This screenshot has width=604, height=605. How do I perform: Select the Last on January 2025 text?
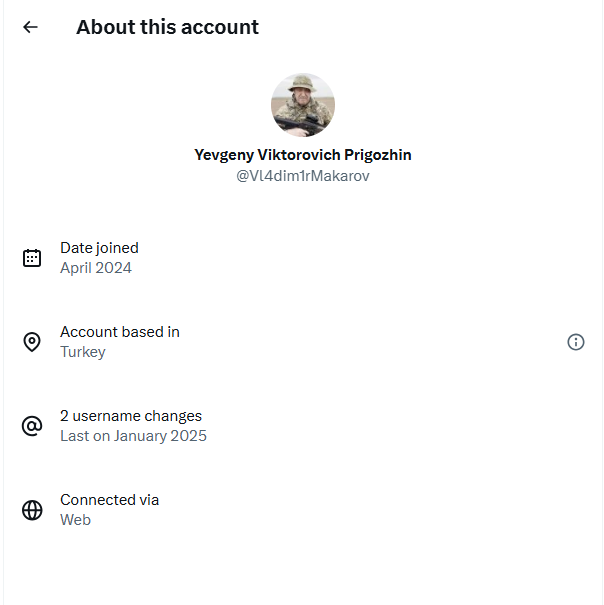[133, 436]
